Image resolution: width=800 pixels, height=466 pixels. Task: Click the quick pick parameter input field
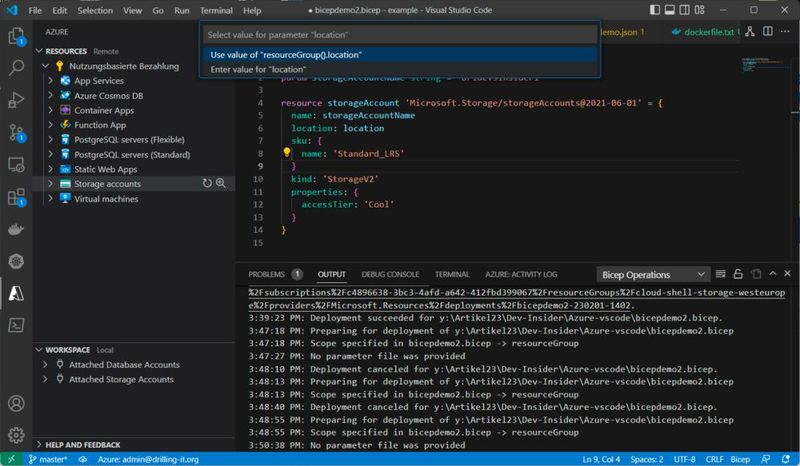(x=400, y=35)
